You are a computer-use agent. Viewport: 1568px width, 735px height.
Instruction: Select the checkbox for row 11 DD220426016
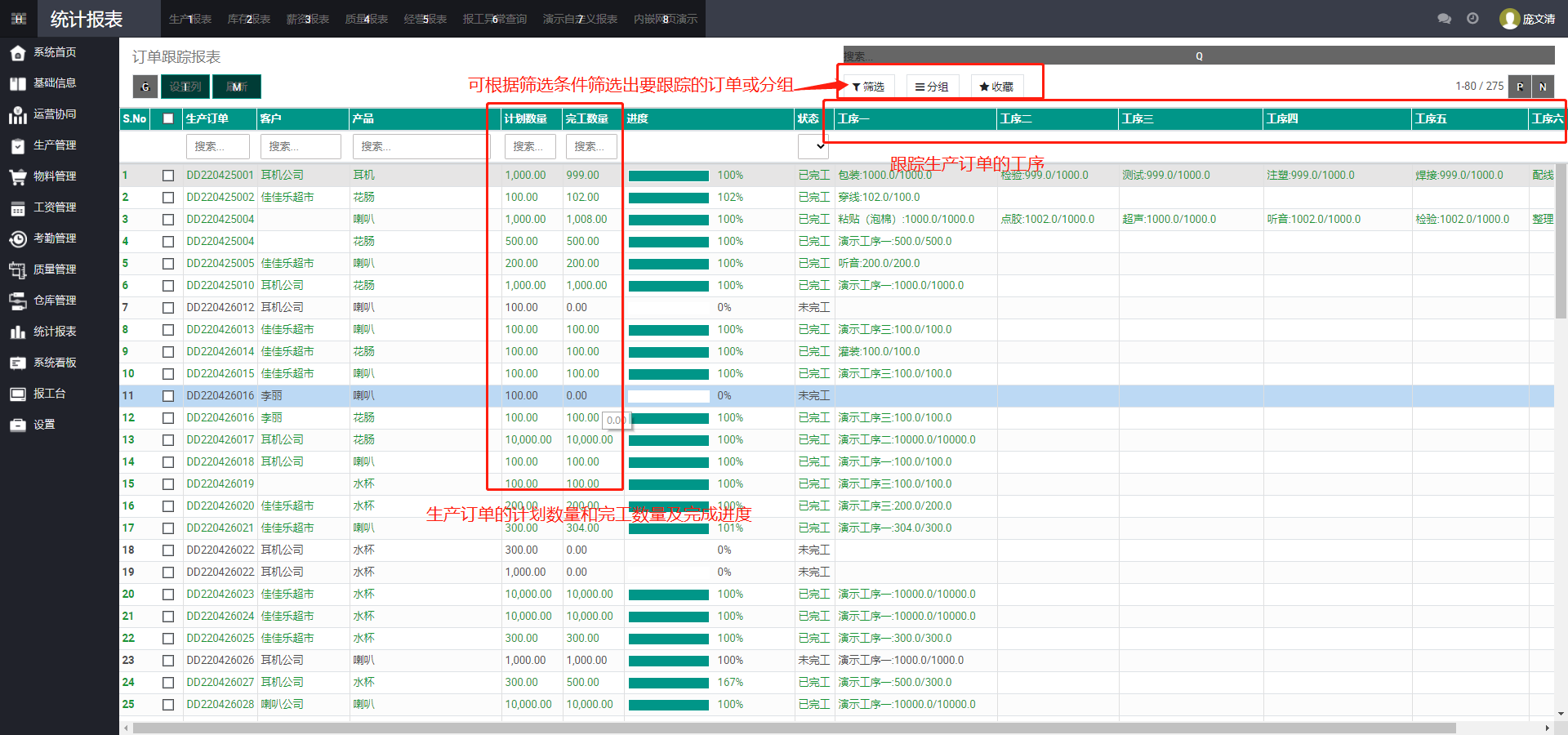tap(168, 396)
